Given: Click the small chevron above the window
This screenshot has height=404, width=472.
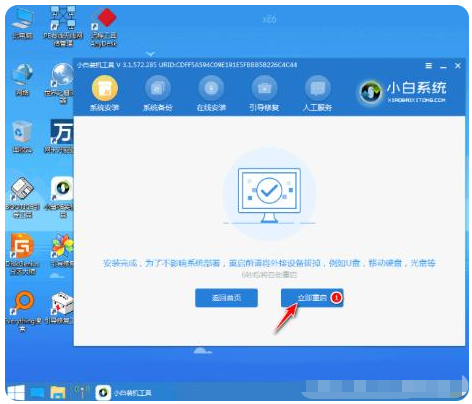Looking at the screenshot, I should (151, 54).
